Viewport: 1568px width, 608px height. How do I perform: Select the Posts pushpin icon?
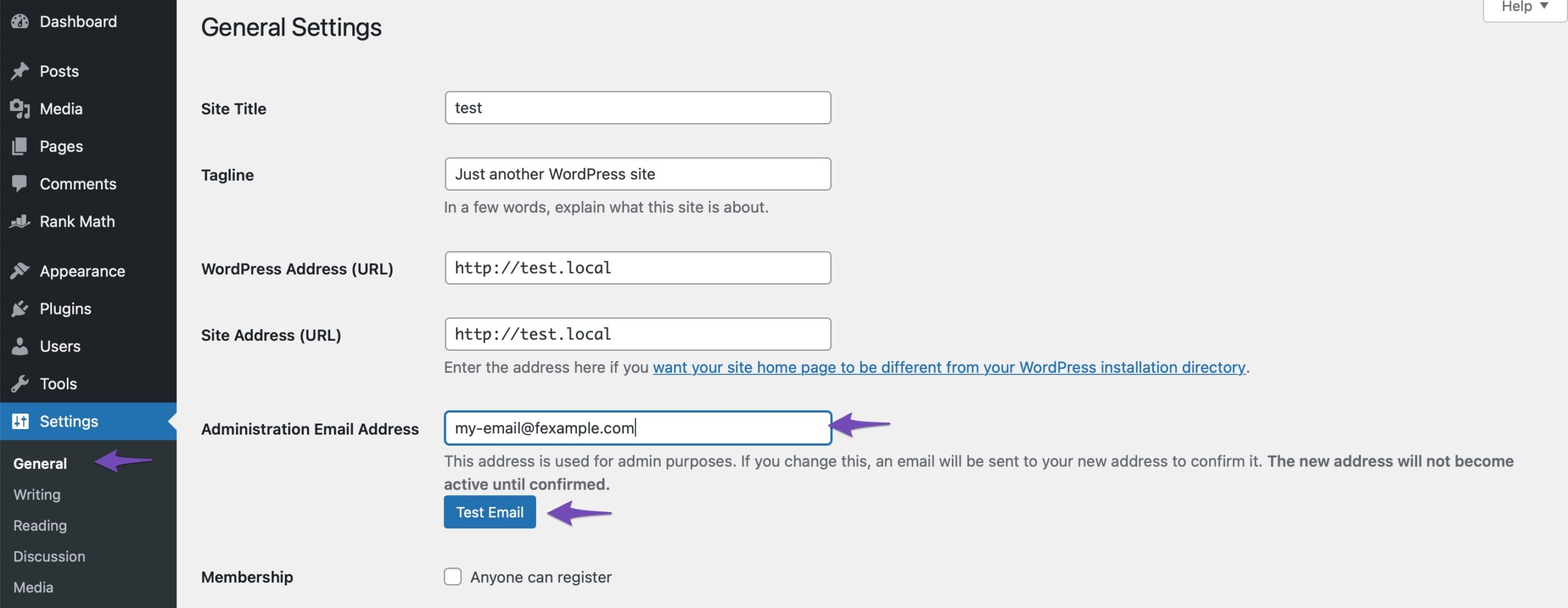[x=20, y=71]
